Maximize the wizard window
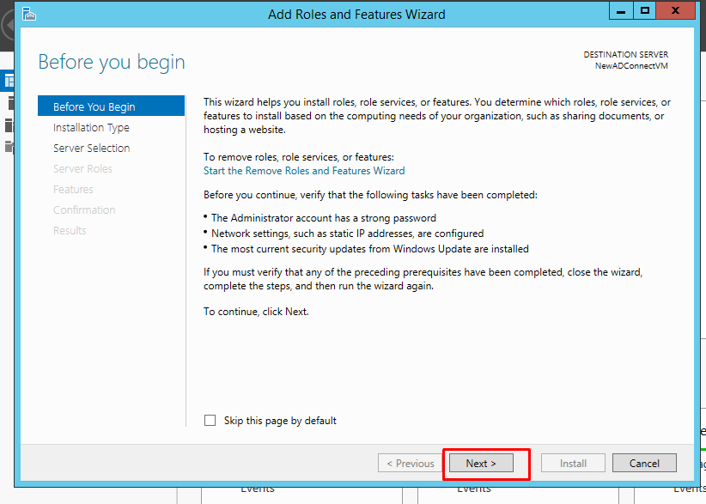The image size is (706, 504). pyautogui.click(x=646, y=12)
